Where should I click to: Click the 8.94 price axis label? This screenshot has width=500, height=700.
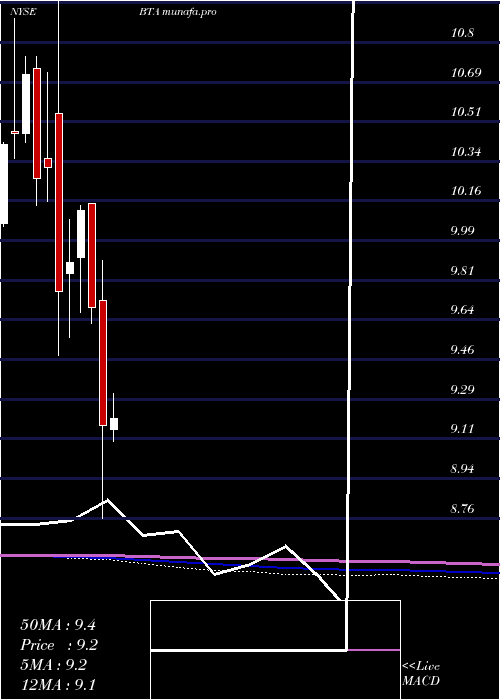pyautogui.click(x=463, y=468)
